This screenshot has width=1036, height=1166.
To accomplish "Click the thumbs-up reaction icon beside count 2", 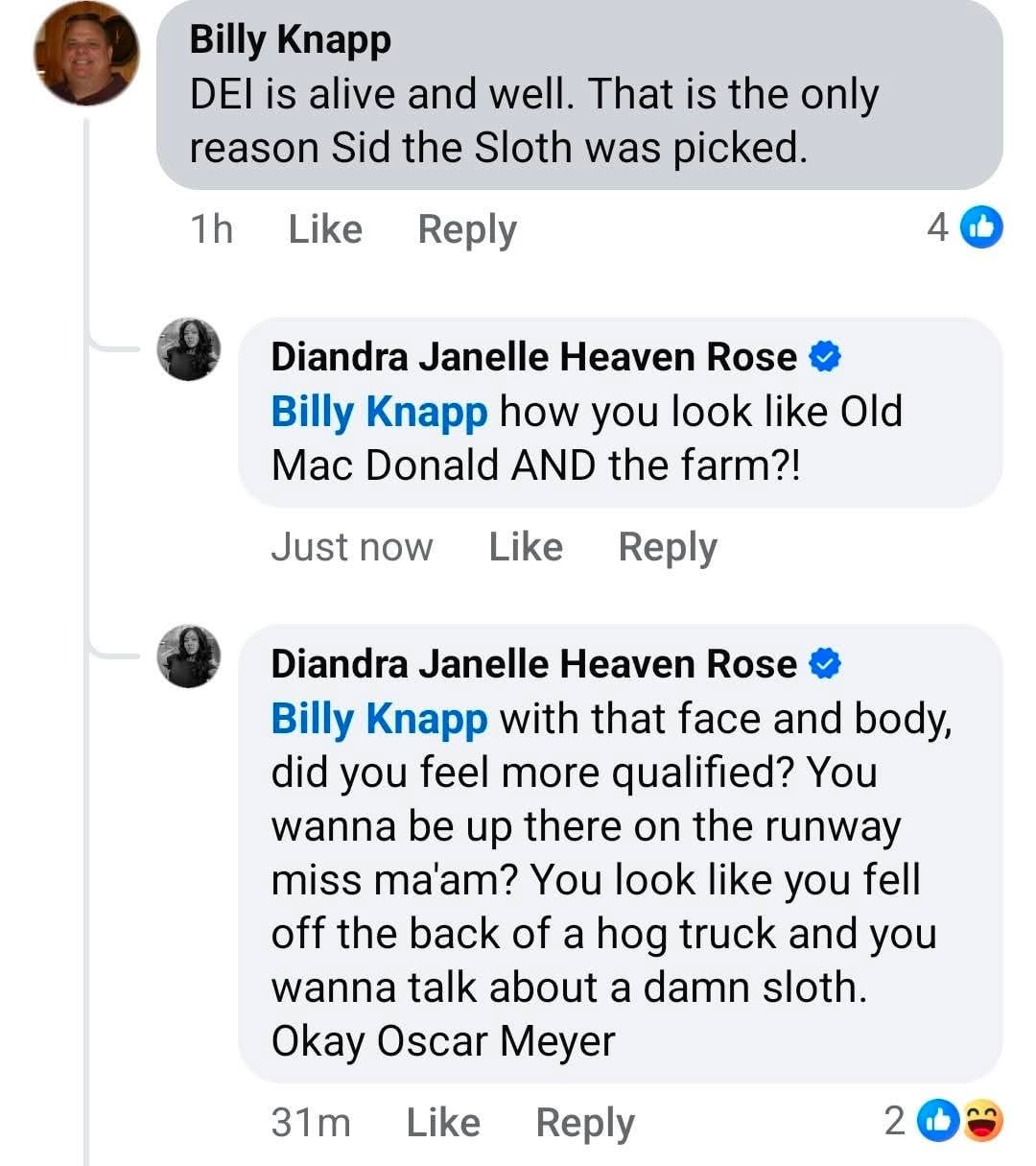I will tap(937, 1120).
